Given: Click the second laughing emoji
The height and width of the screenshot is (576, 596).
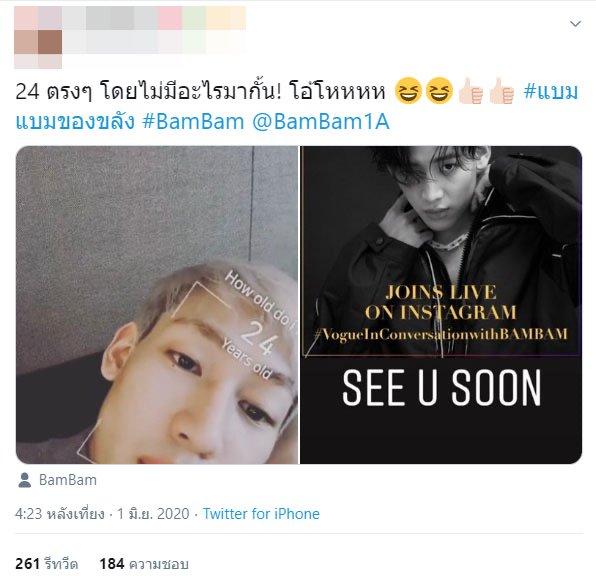Looking at the screenshot, I should click(439, 91).
